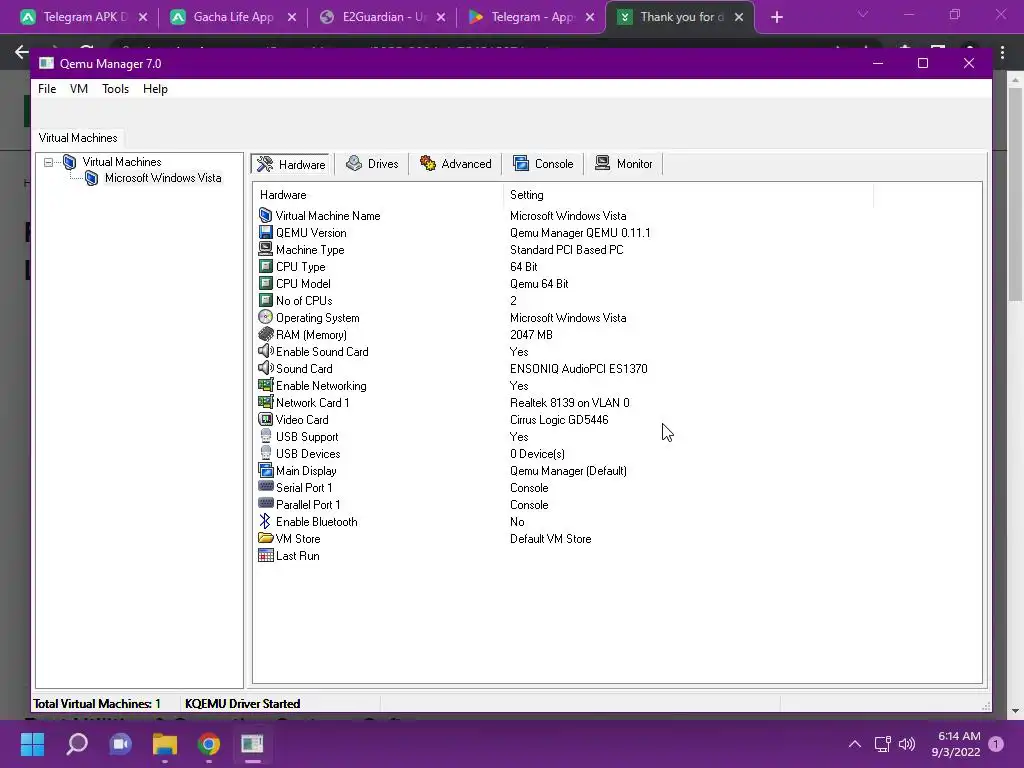Click the Sound Card speaker icon
The height and width of the screenshot is (768, 1024).
coord(265,368)
